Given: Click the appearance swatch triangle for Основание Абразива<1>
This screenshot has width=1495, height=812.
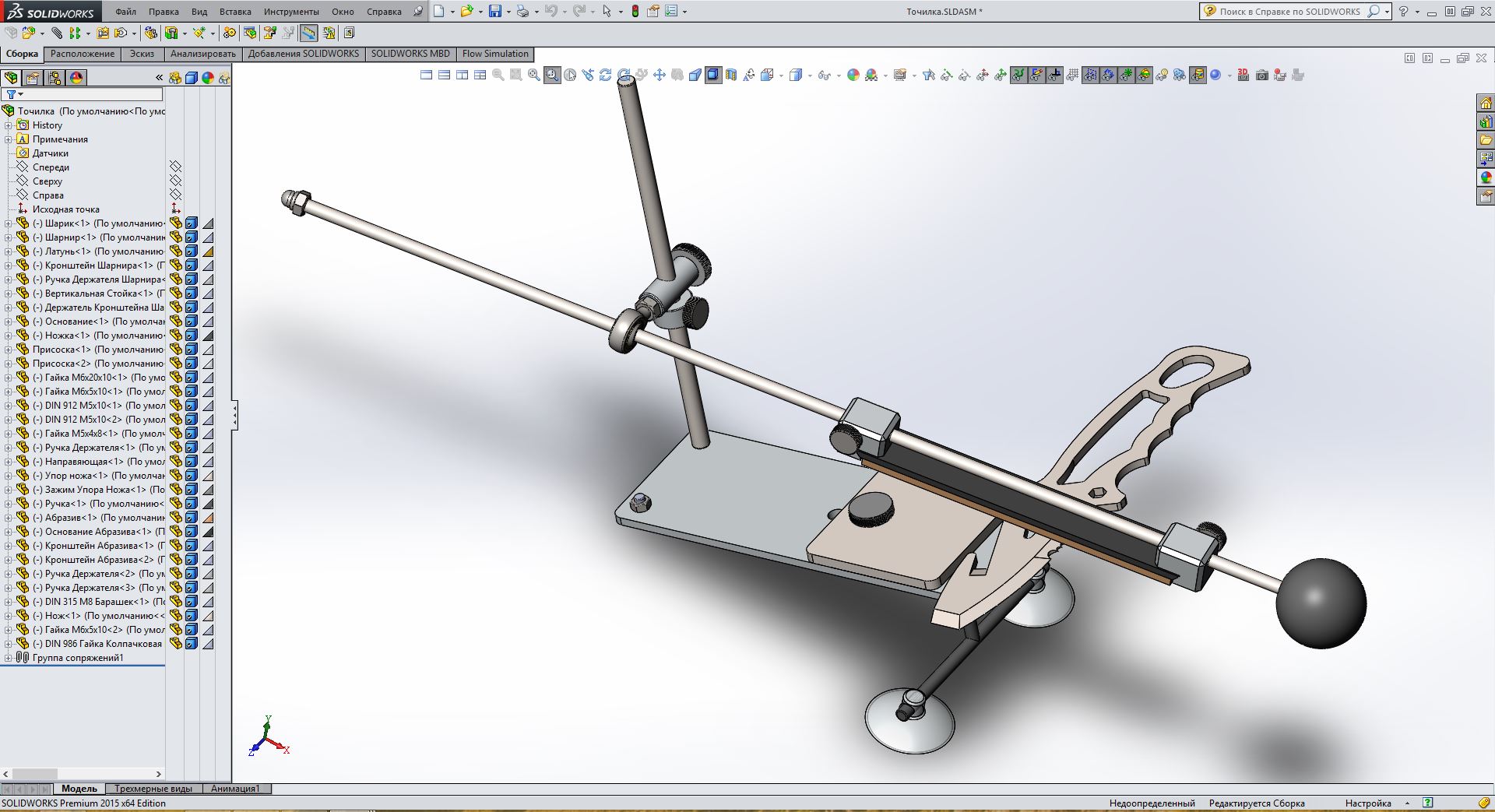Looking at the screenshot, I should coord(208,532).
